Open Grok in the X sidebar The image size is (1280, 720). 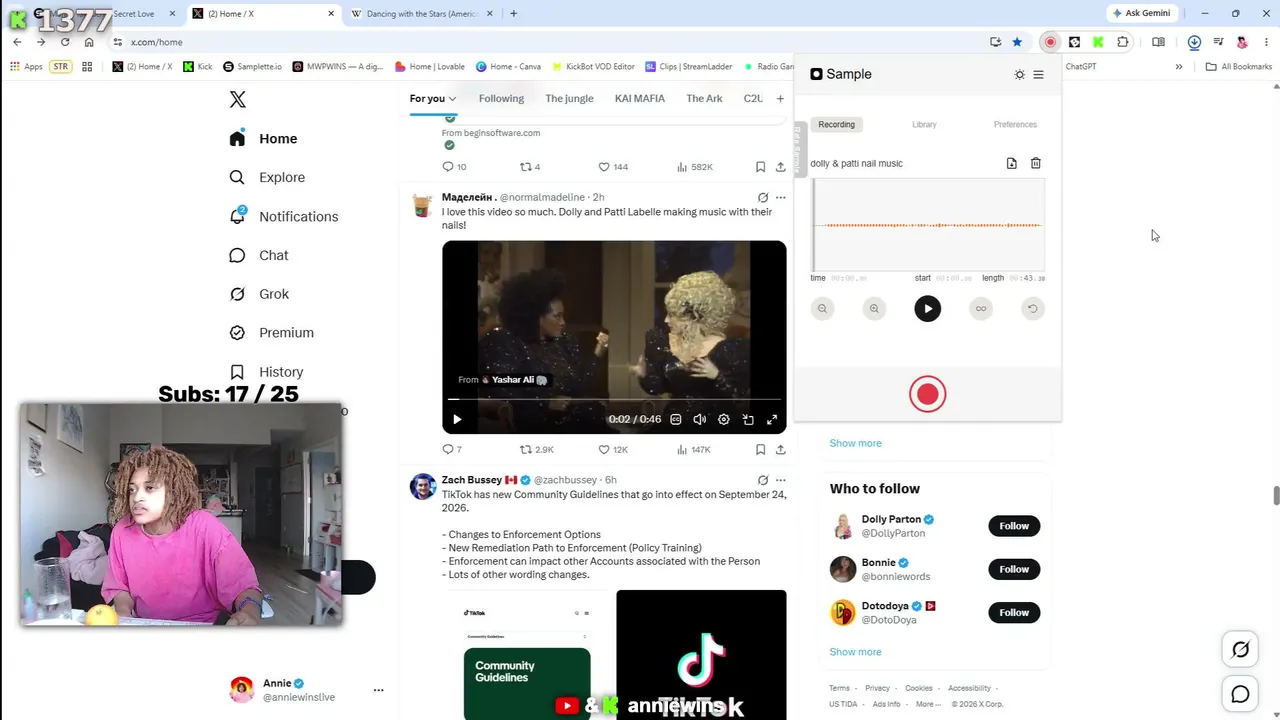(259, 294)
